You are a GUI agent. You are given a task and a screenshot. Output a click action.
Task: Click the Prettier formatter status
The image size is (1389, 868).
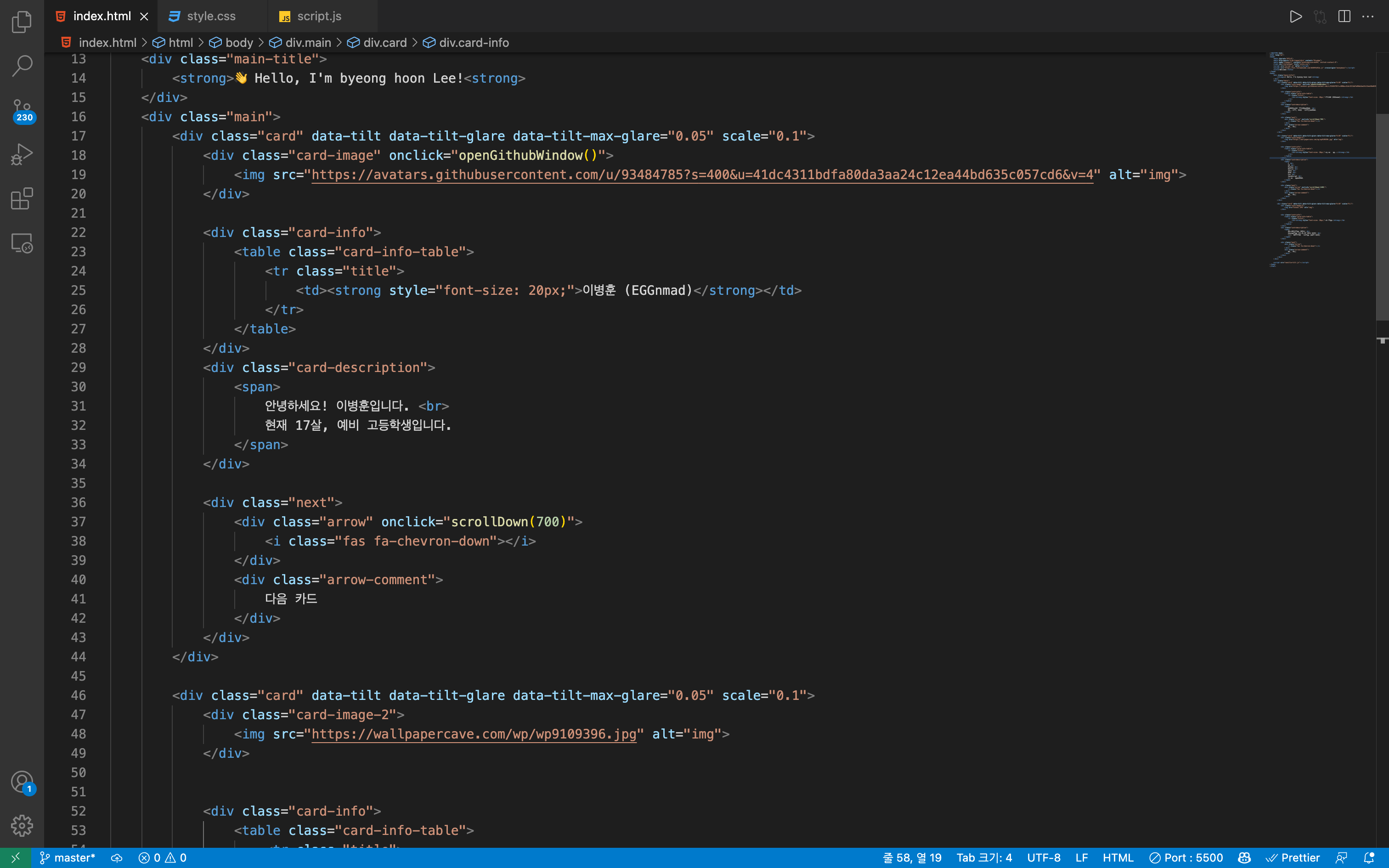pyautogui.click(x=1293, y=858)
